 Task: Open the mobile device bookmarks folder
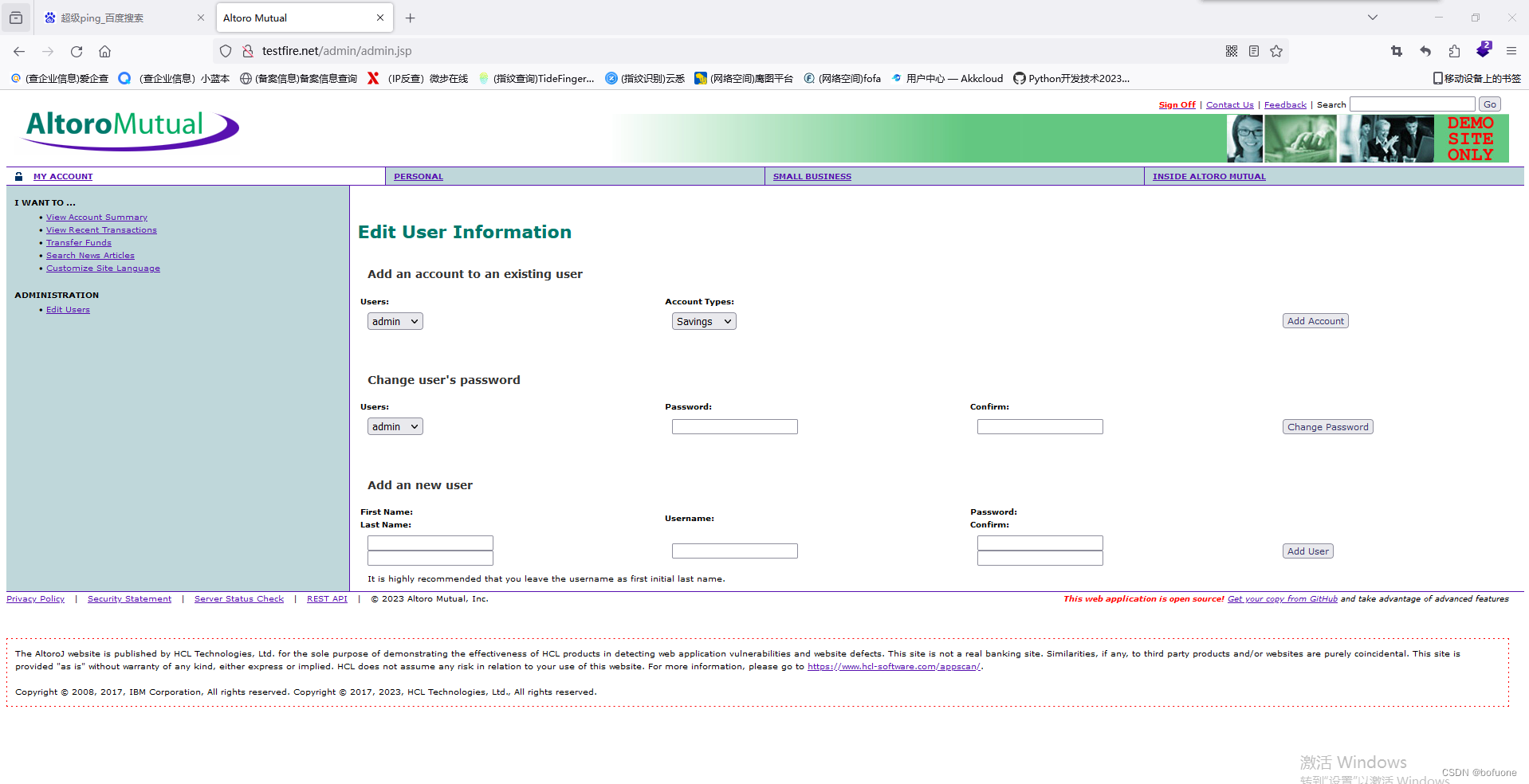[x=1477, y=78]
